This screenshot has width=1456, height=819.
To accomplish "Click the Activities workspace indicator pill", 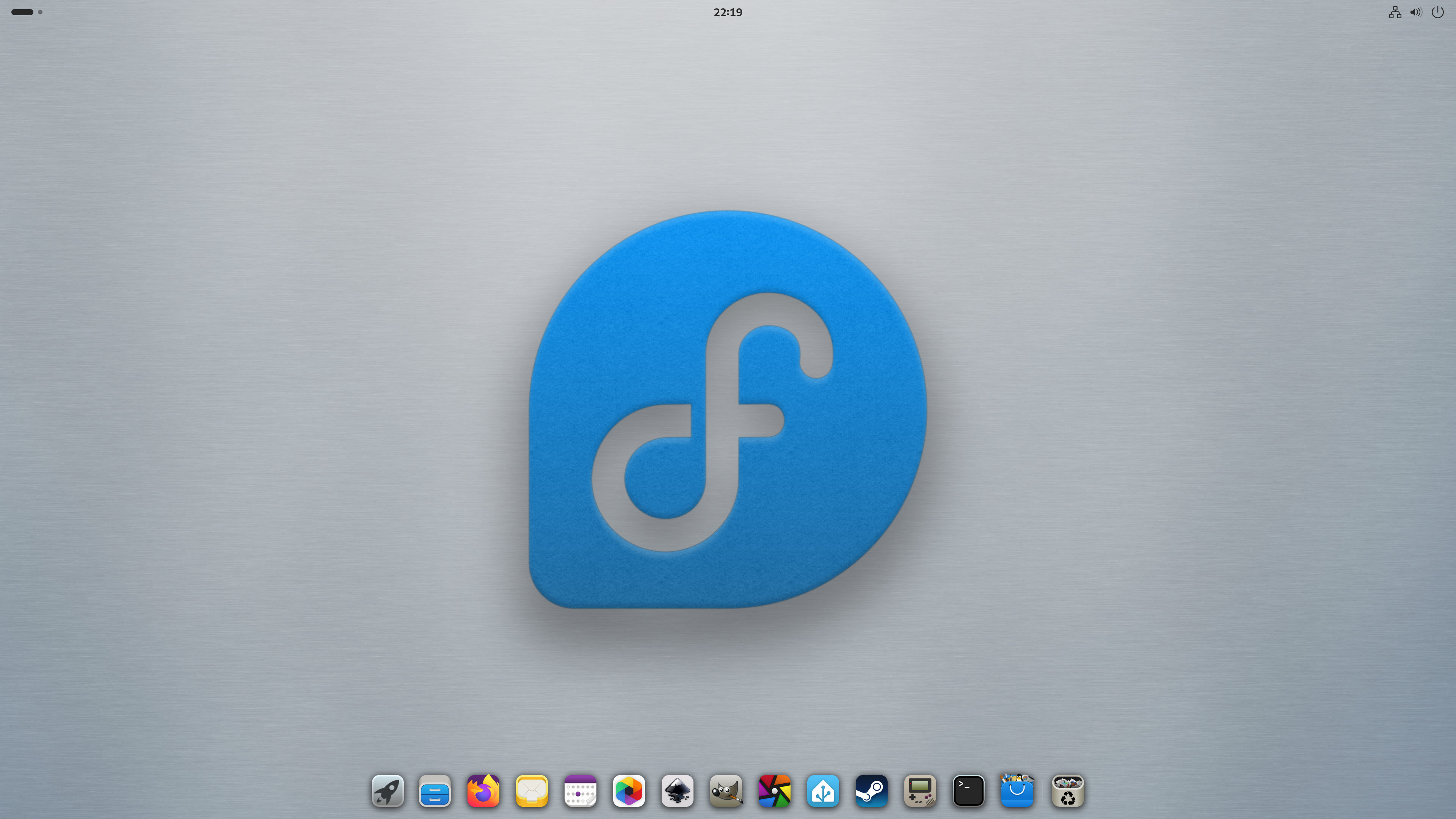I will (23, 12).
